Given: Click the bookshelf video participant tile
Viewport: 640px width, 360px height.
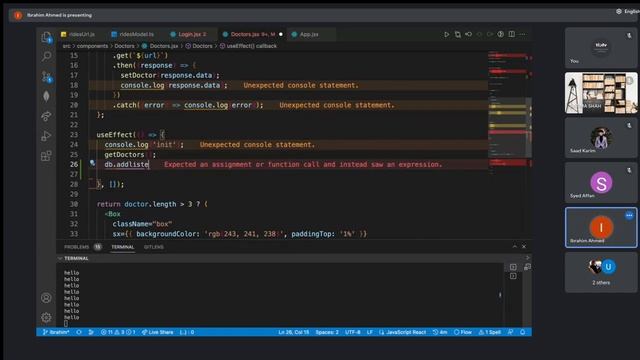Looking at the screenshot, I should (x=601, y=93).
